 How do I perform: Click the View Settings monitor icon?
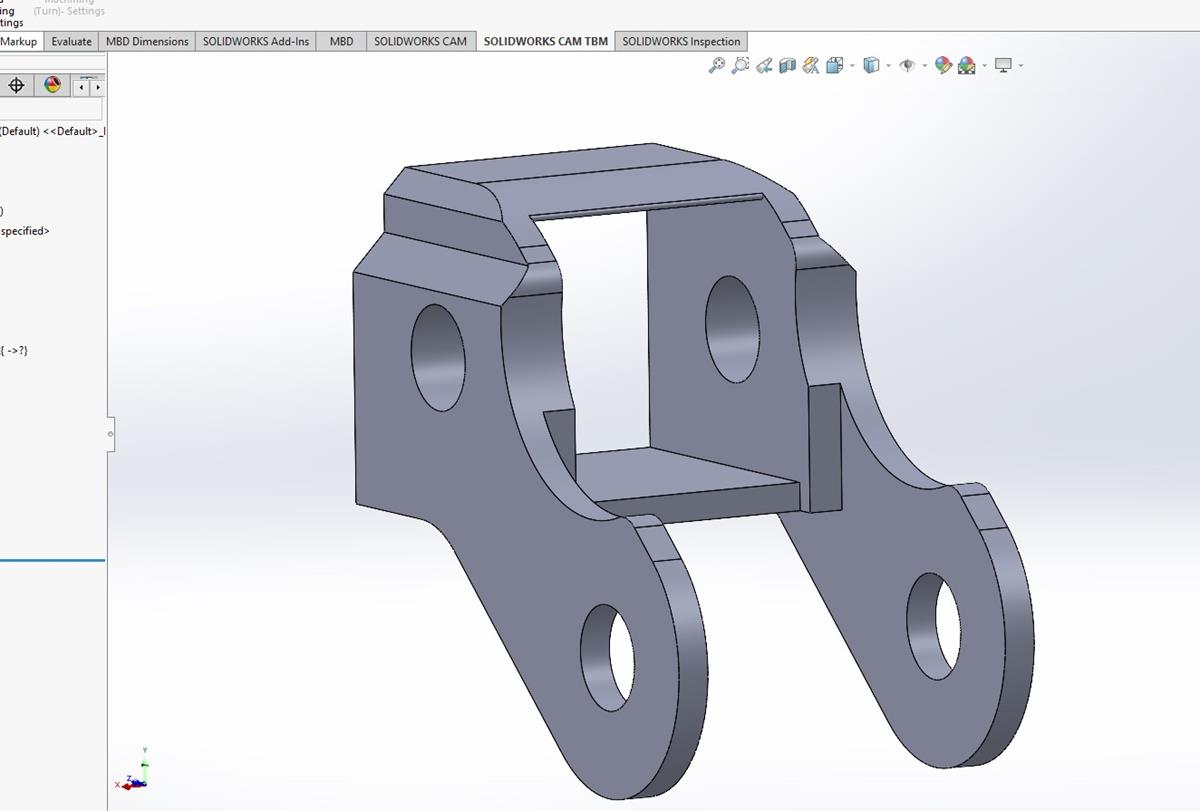click(x=1003, y=66)
